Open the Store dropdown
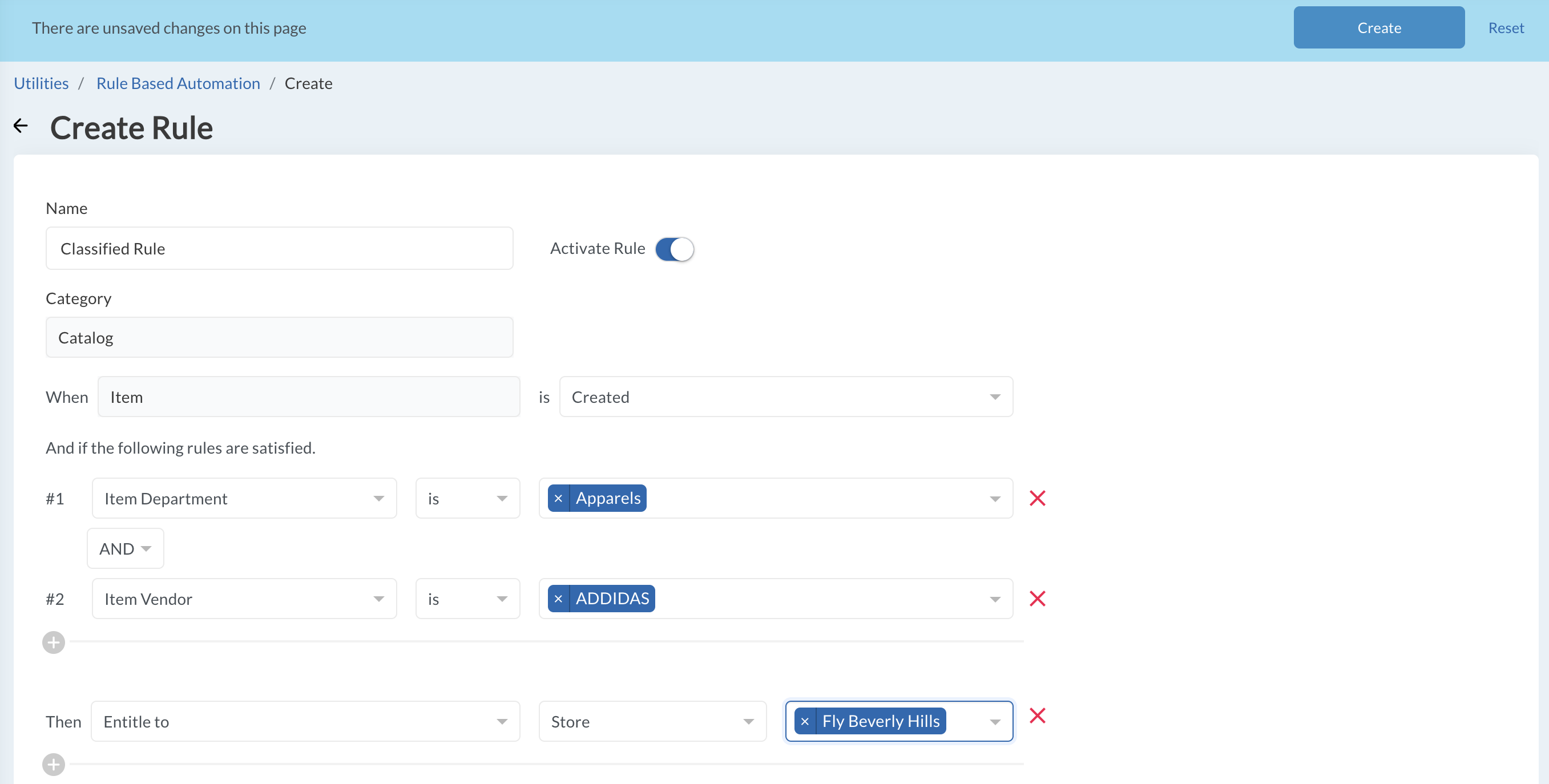This screenshot has width=1549, height=784. (x=652, y=721)
